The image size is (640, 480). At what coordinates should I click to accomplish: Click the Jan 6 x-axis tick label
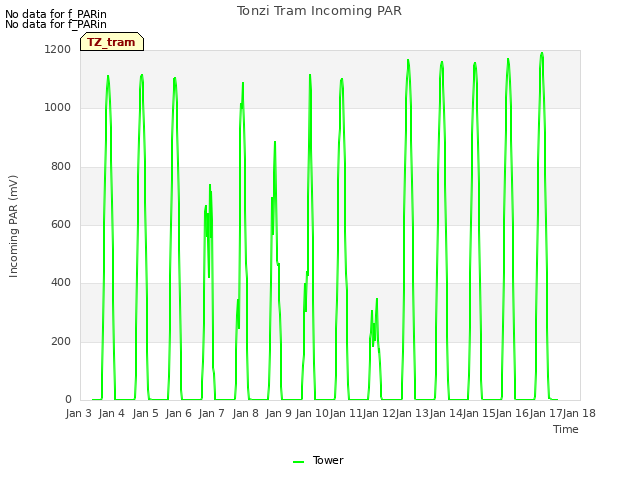[x=178, y=413]
